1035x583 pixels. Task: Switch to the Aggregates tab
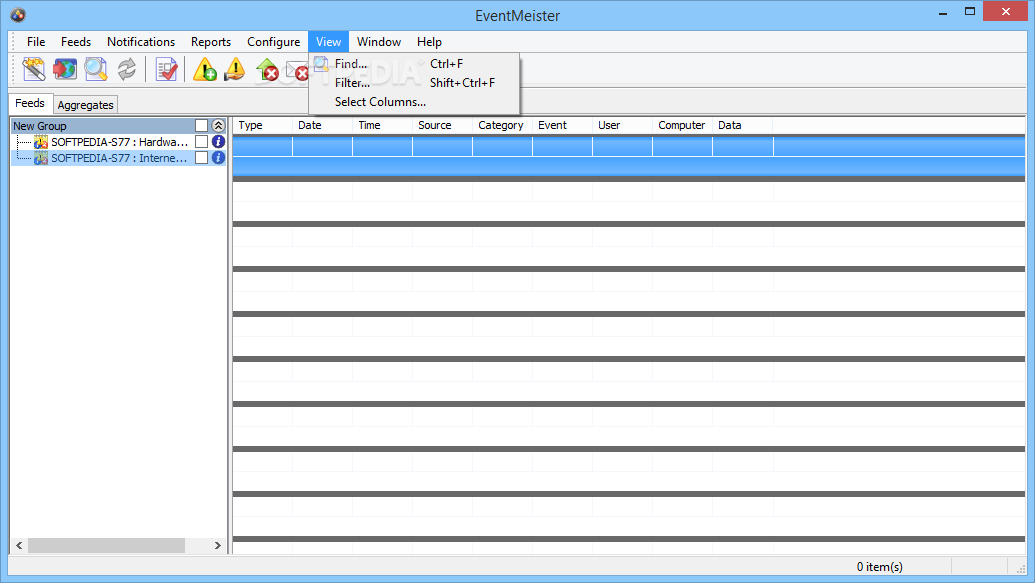(85, 105)
